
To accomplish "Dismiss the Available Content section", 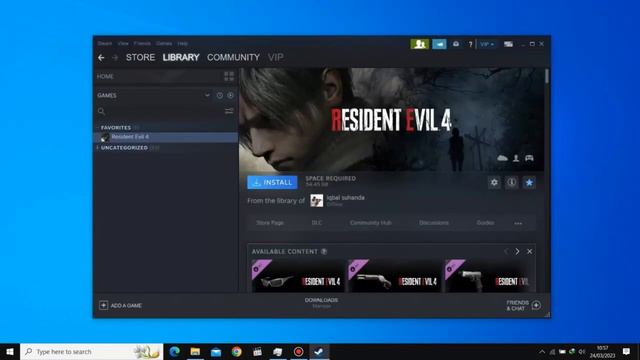I will (x=529, y=251).
